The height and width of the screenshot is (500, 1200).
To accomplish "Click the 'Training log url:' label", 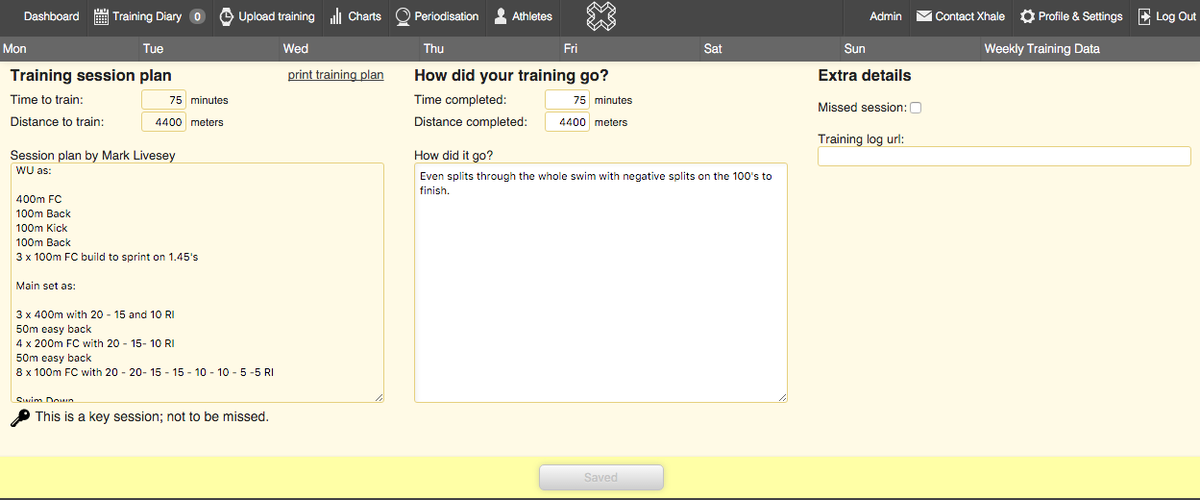I will 861,139.
